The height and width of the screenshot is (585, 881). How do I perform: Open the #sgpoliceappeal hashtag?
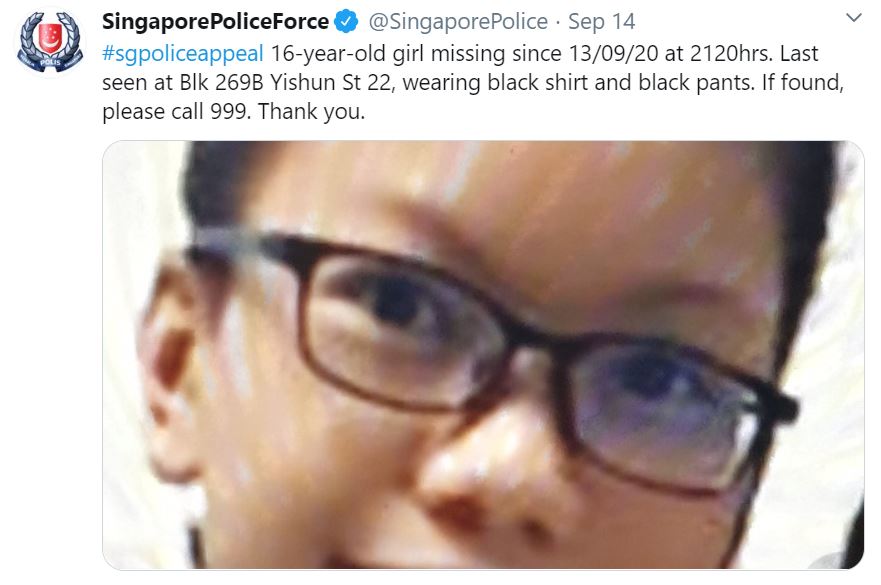point(183,54)
